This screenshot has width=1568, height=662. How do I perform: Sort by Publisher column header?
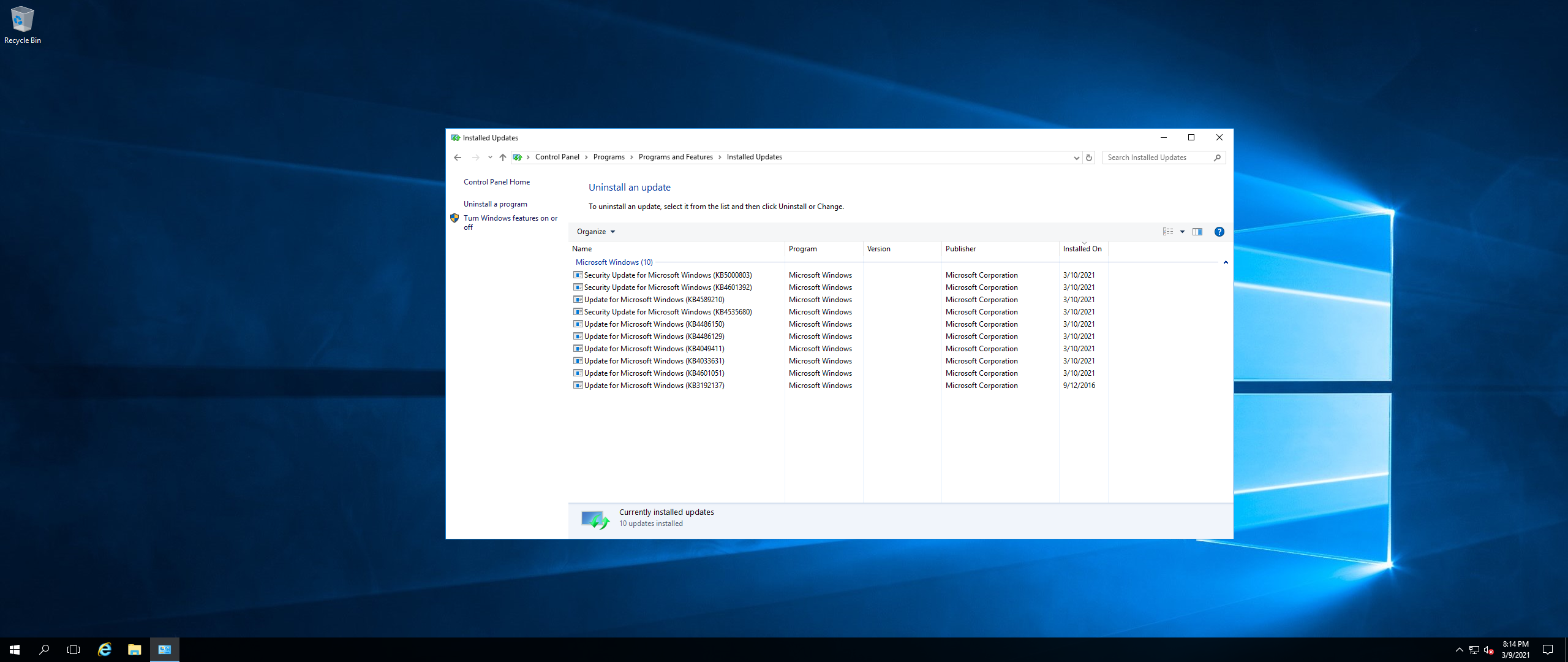click(1000, 249)
